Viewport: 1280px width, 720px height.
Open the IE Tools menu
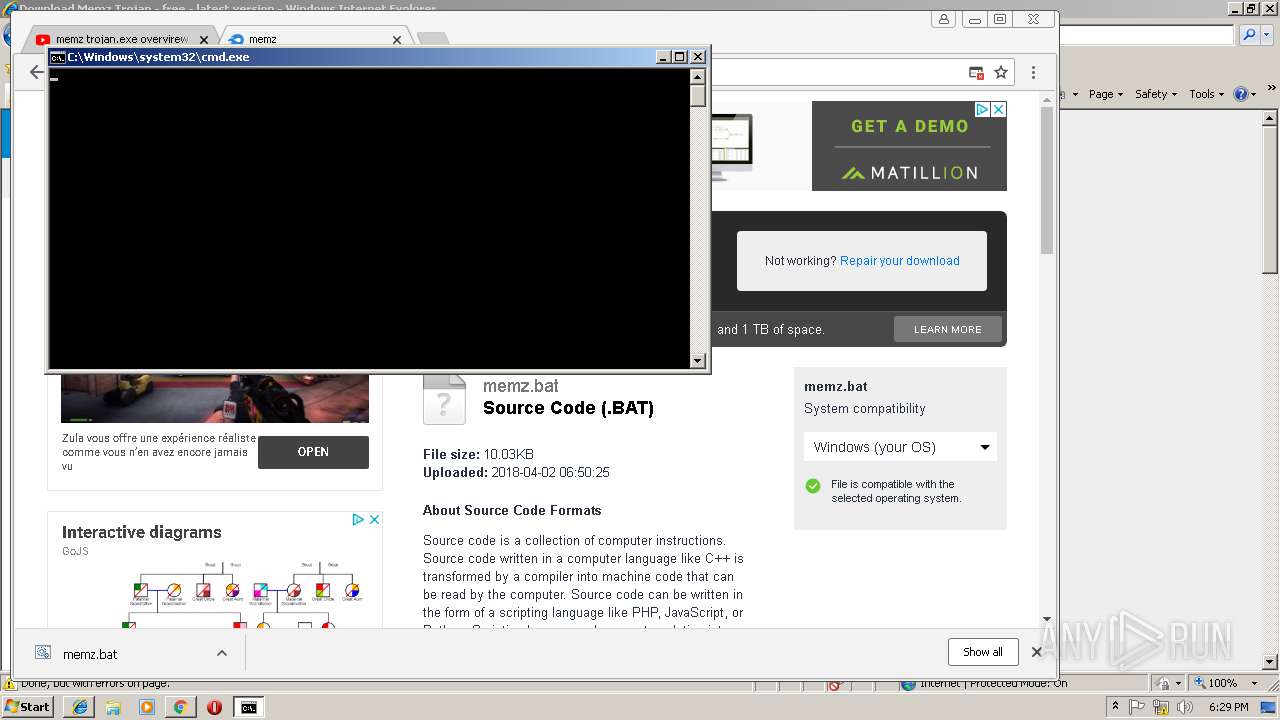[1207, 94]
